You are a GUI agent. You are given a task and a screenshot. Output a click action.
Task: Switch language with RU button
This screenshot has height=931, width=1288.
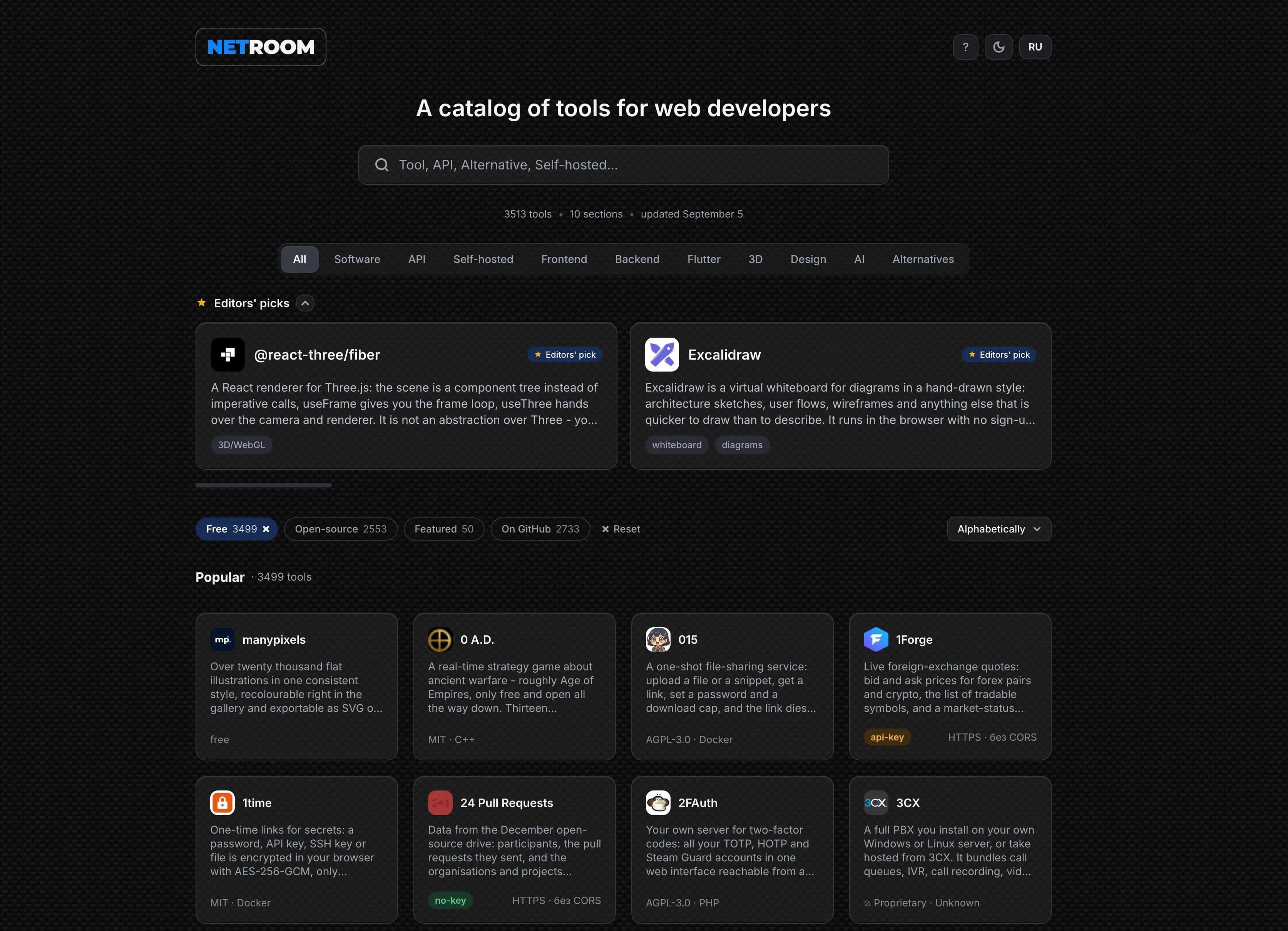pyautogui.click(x=1035, y=47)
